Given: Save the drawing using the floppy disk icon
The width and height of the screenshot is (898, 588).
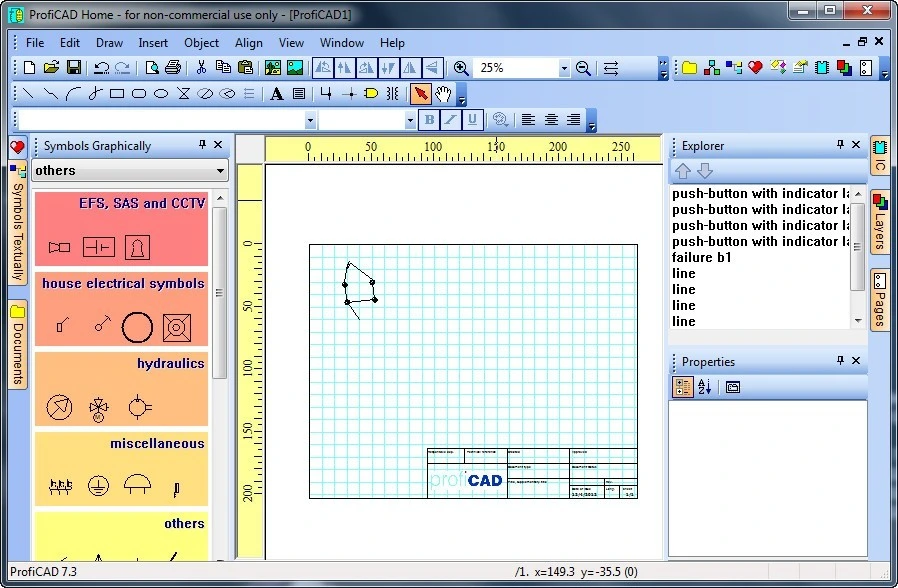Looking at the screenshot, I should (x=73, y=68).
